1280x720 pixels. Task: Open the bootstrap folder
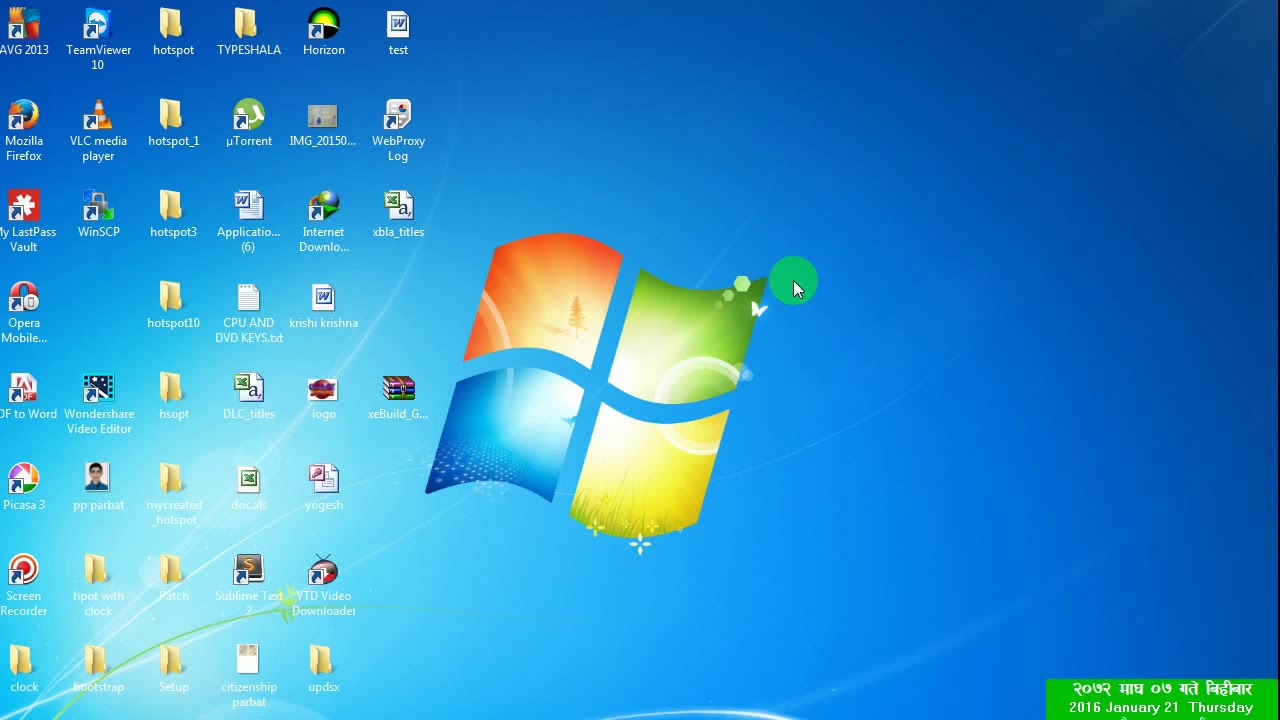98,669
